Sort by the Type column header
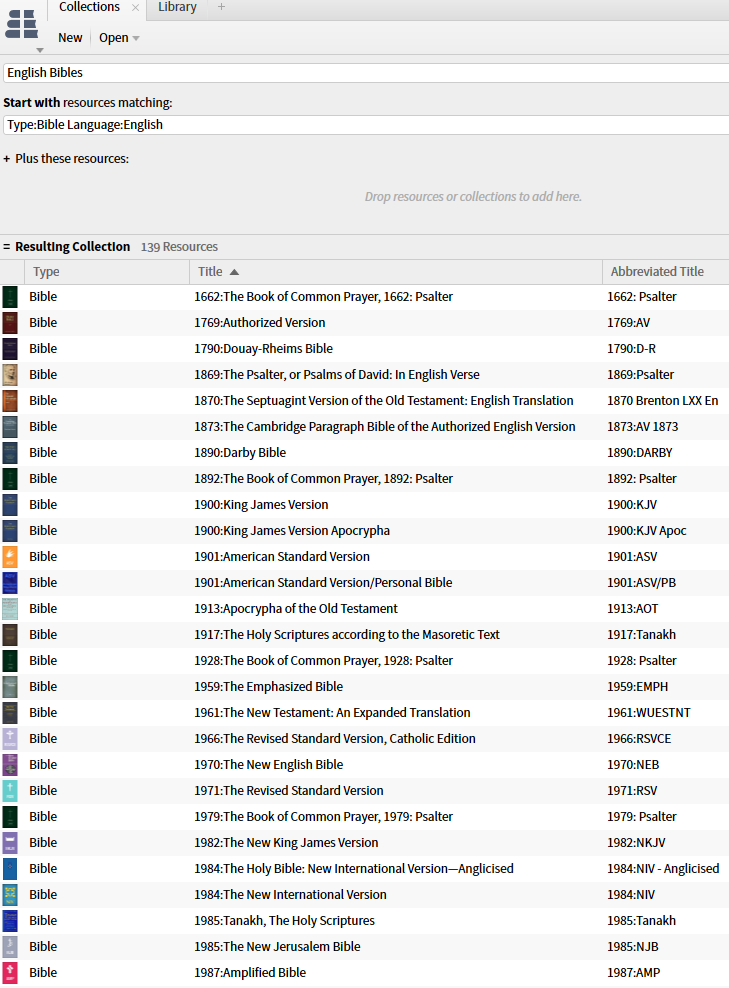 107,272
